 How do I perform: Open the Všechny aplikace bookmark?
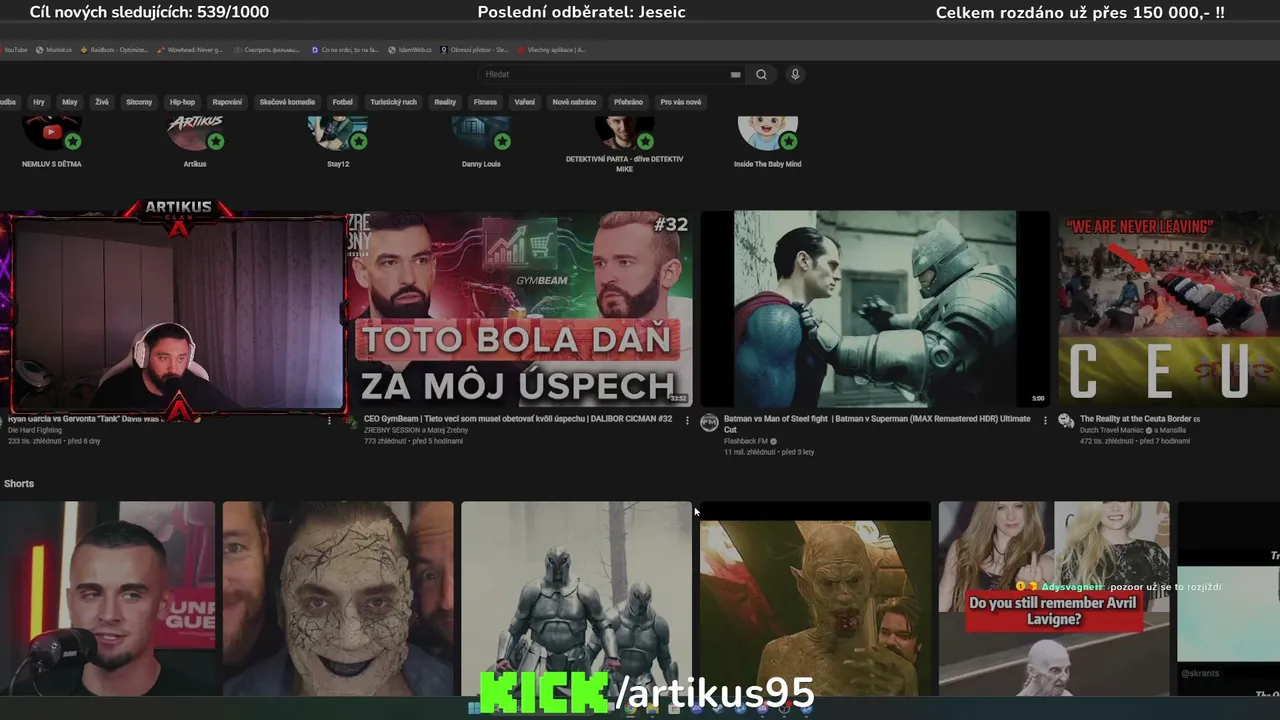click(x=552, y=49)
